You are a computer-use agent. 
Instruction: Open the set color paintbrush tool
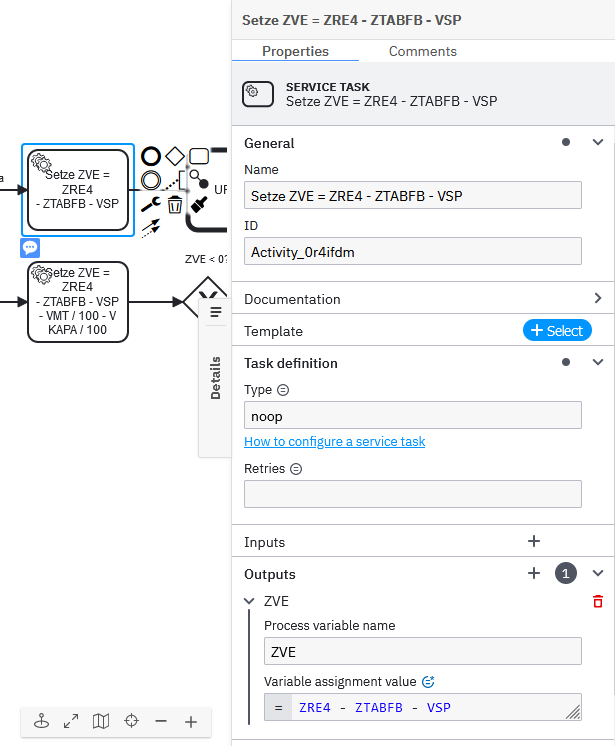[199, 205]
